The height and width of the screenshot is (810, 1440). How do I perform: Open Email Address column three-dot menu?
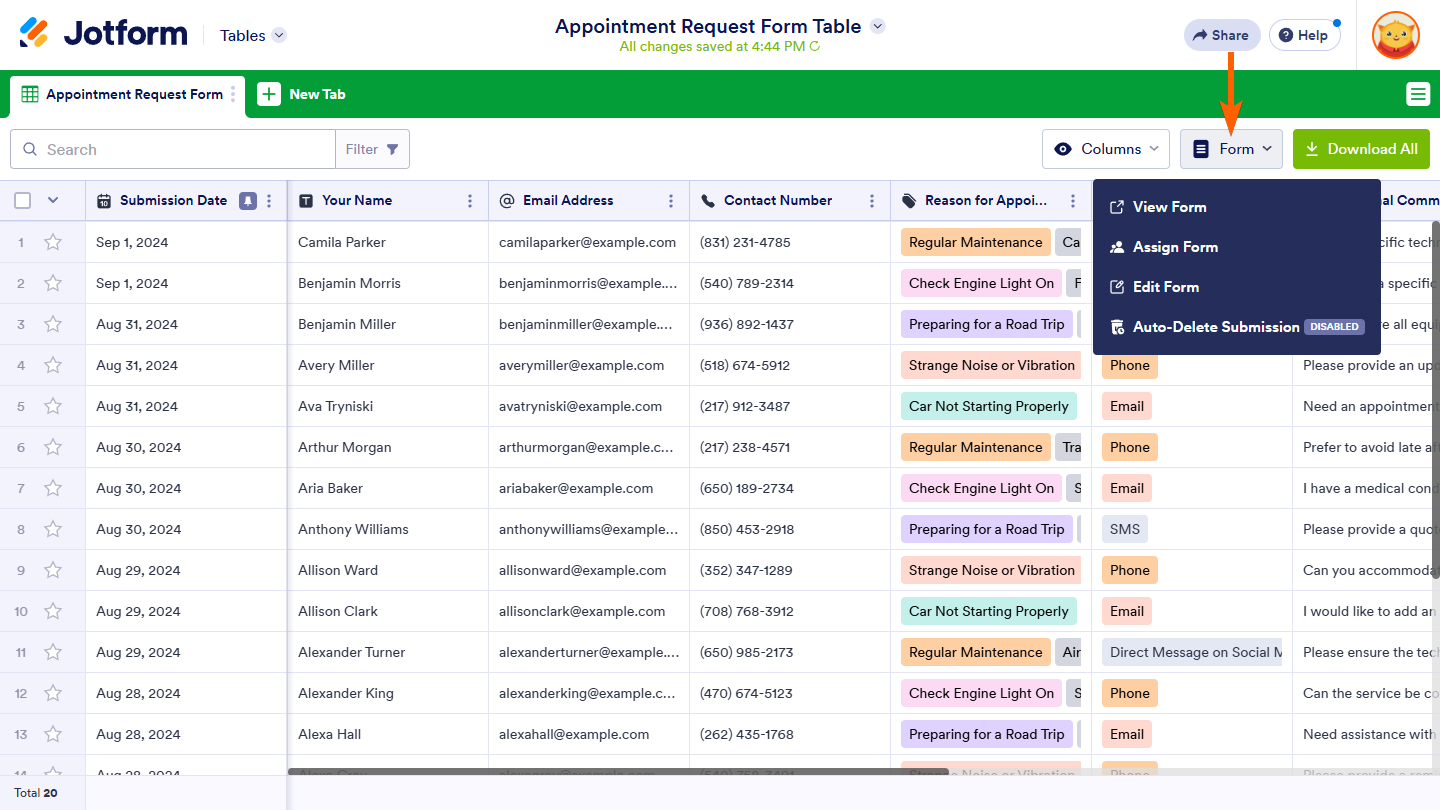click(x=671, y=201)
